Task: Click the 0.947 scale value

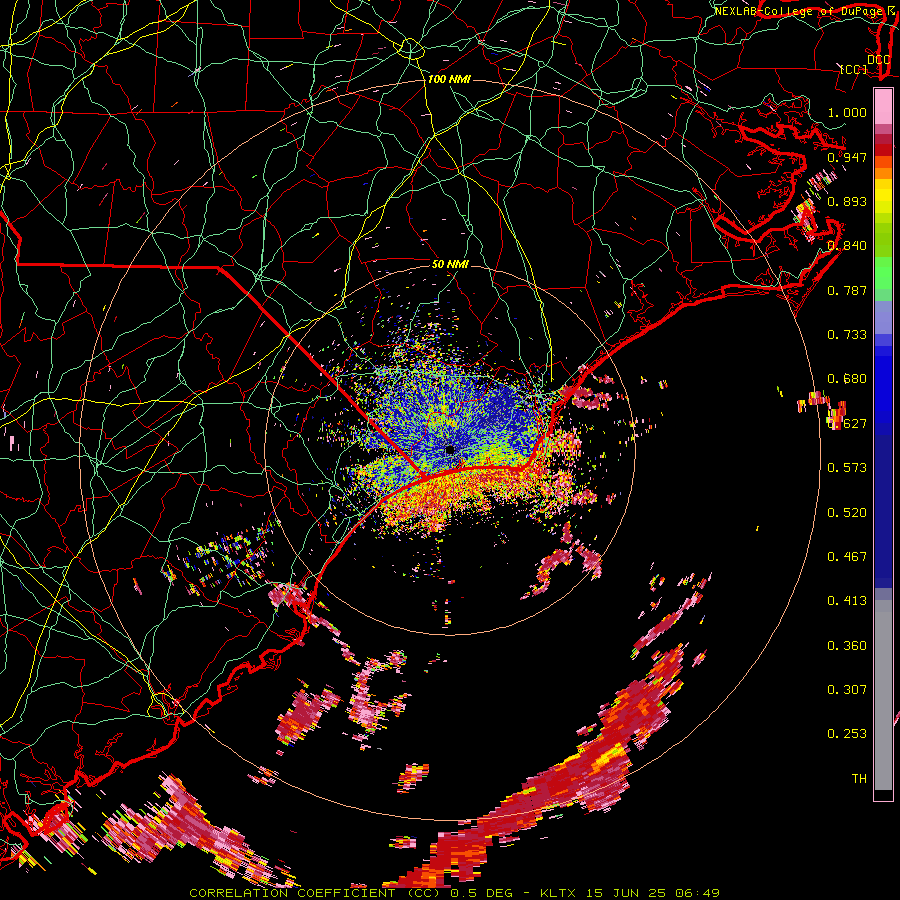Action: click(x=847, y=157)
